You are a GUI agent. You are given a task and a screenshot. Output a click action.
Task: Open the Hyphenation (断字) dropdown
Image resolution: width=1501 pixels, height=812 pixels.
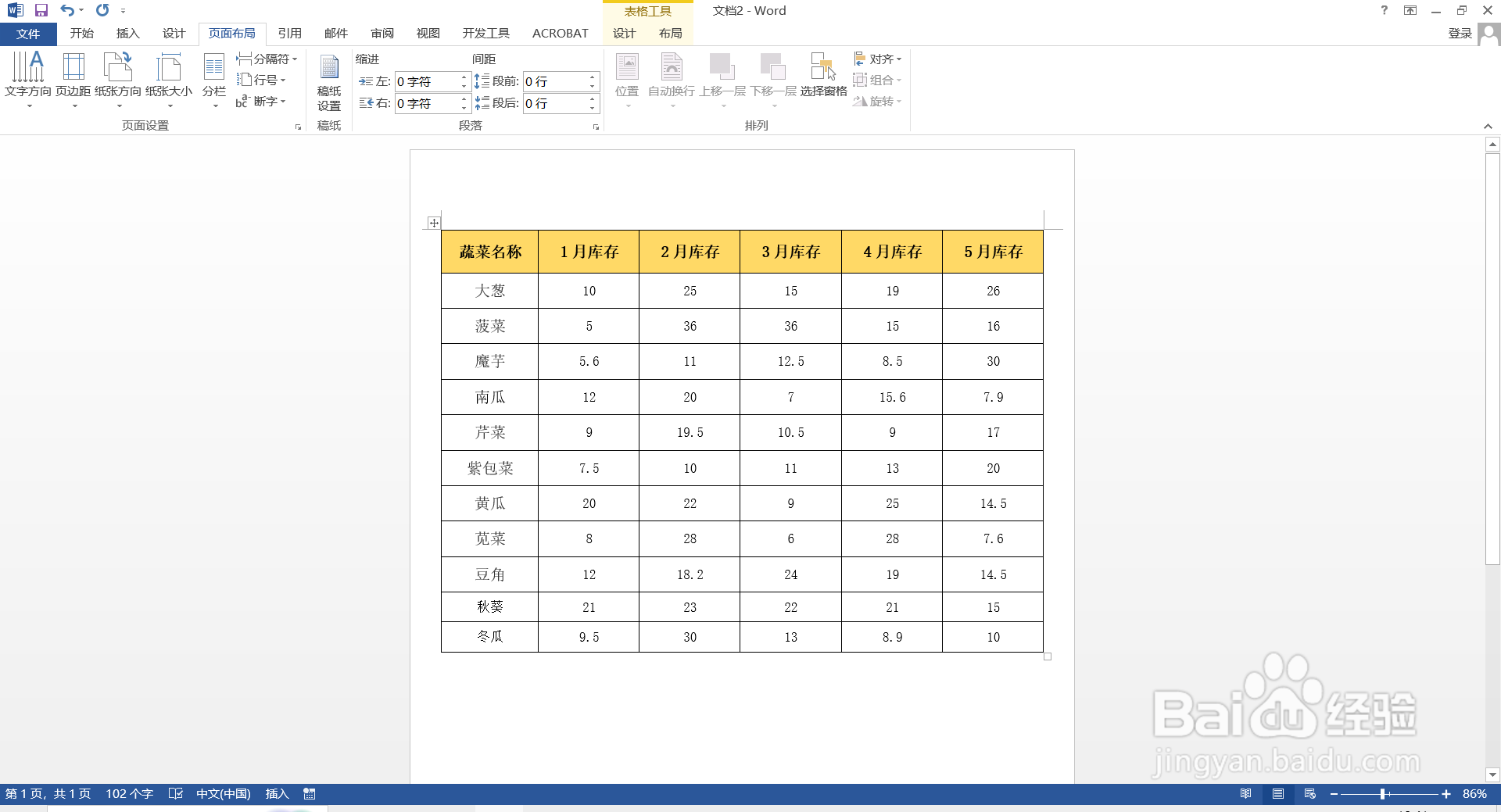[262, 101]
